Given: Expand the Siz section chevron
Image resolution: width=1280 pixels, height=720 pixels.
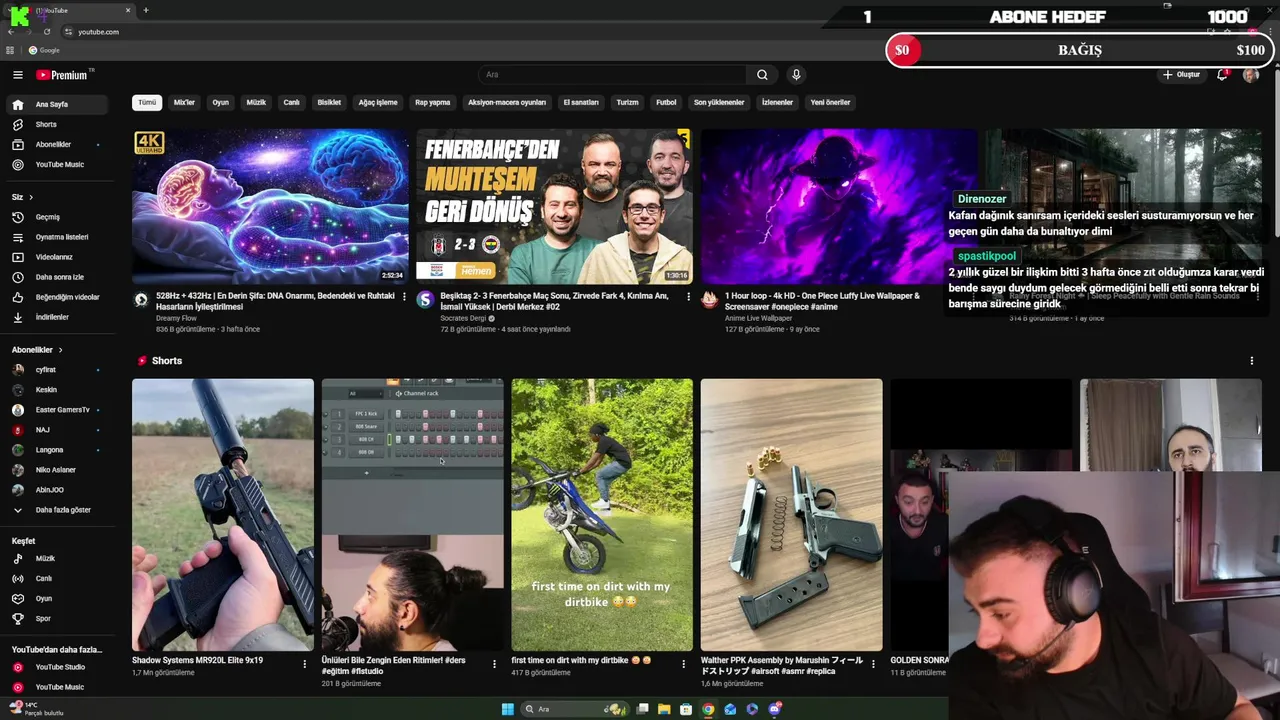Looking at the screenshot, I should (30, 197).
